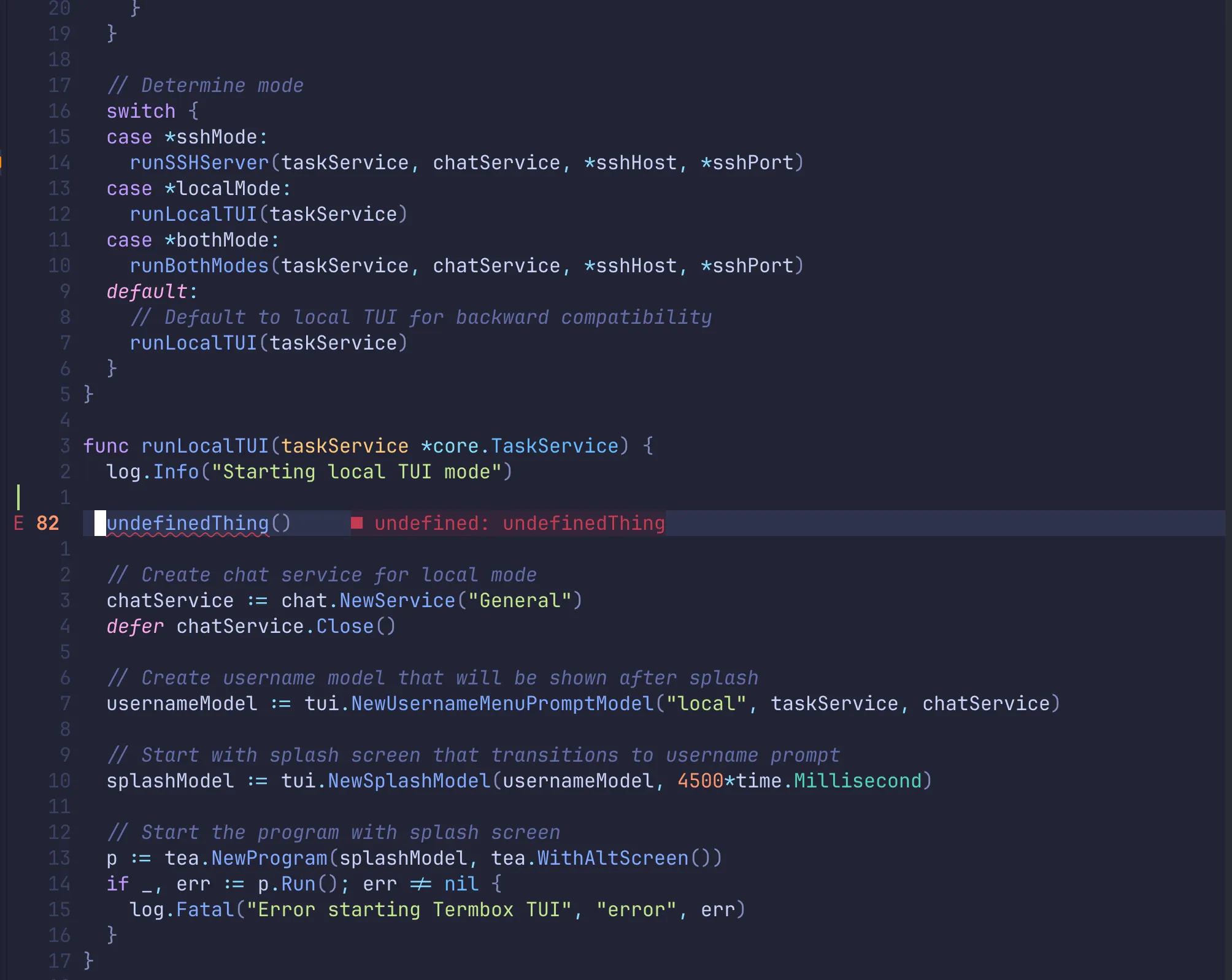Click the defer keyword
1232x980 pixels.
(135, 626)
